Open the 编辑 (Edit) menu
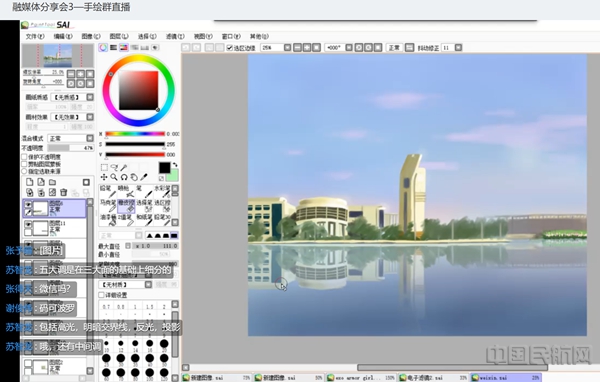This screenshot has width=600, height=382. (63, 36)
